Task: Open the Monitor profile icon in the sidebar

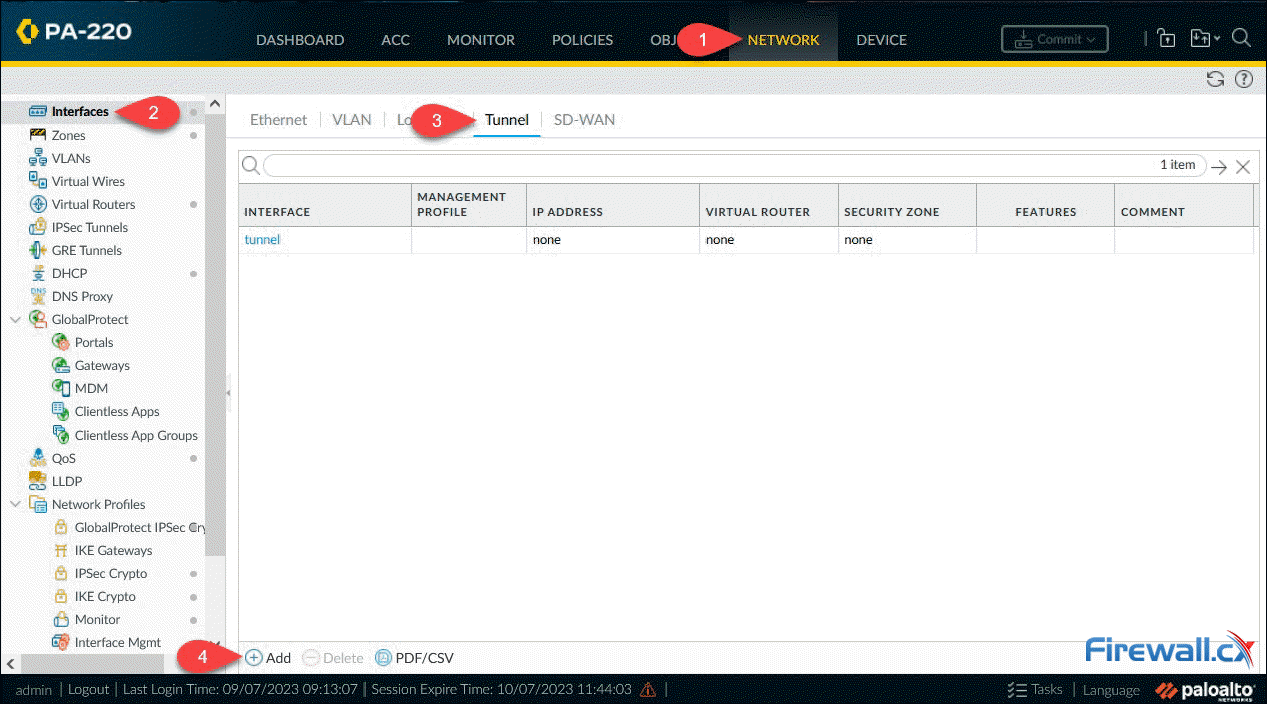Action: (60, 619)
